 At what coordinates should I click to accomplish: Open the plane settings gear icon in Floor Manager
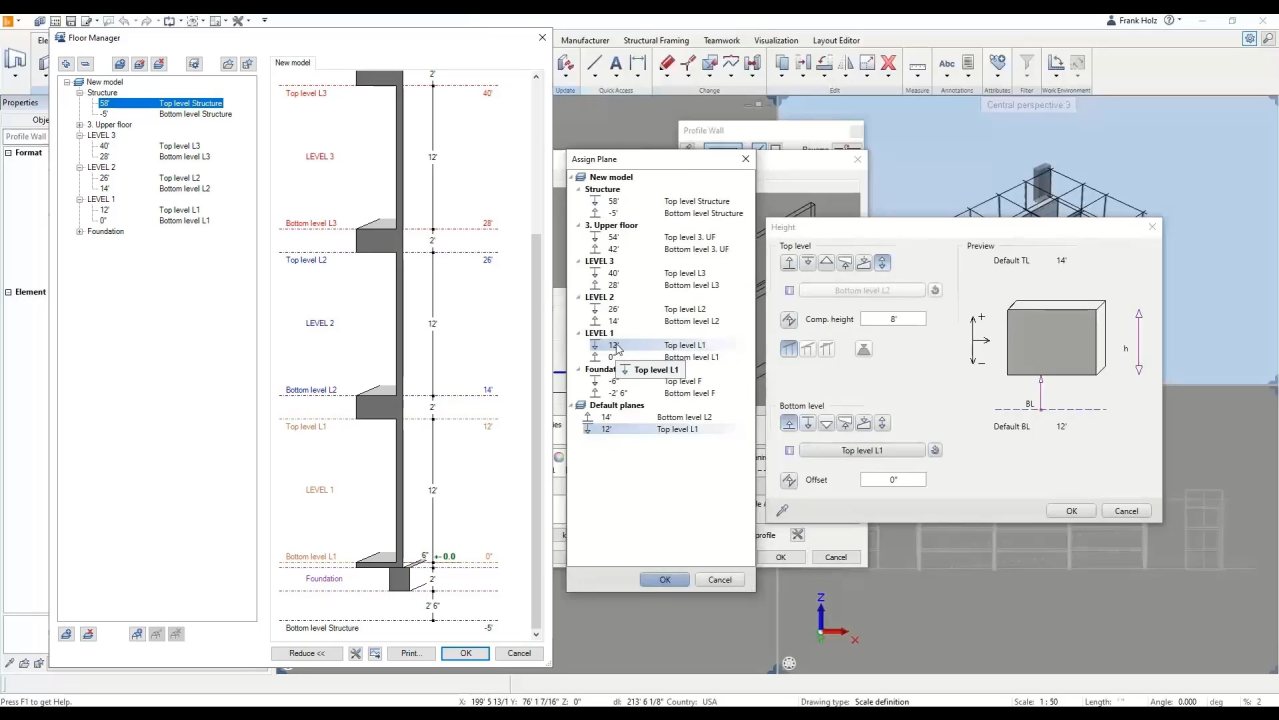195,63
